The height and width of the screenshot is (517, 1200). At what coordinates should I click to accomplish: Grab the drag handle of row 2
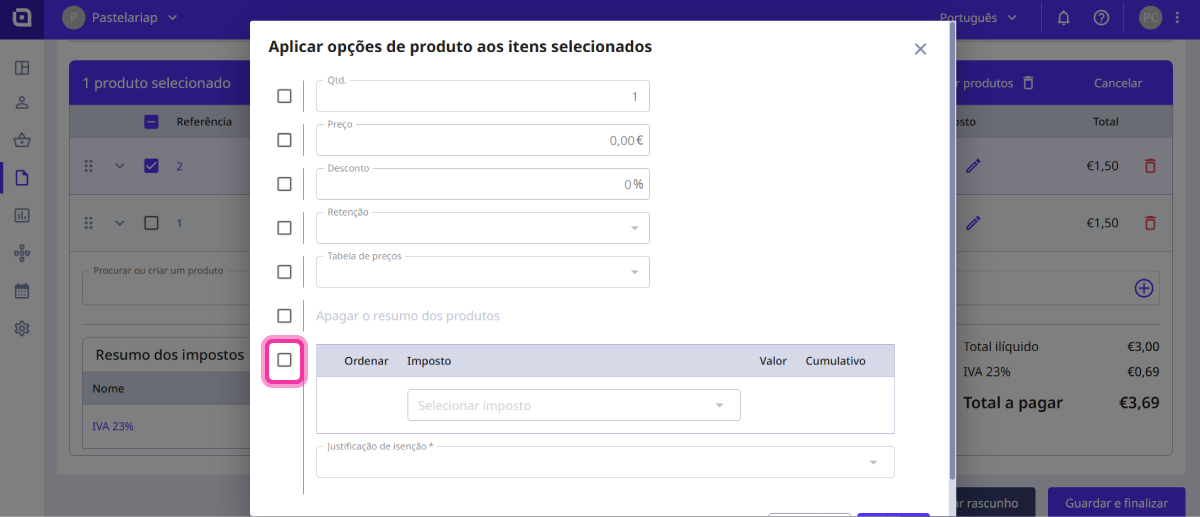click(x=88, y=166)
